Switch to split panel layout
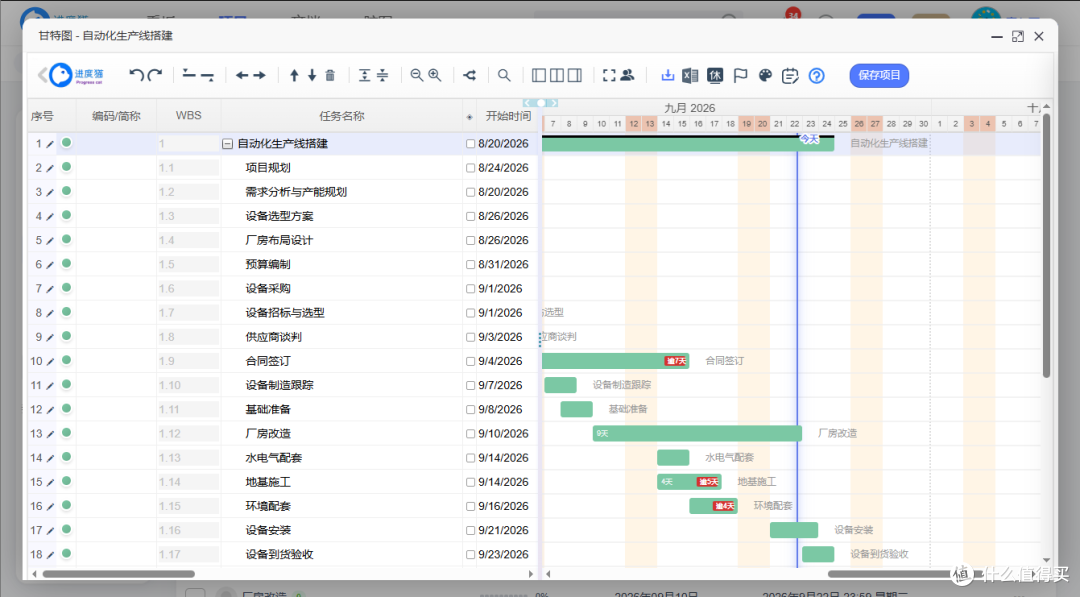The height and width of the screenshot is (597, 1080). (x=557, y=75)
